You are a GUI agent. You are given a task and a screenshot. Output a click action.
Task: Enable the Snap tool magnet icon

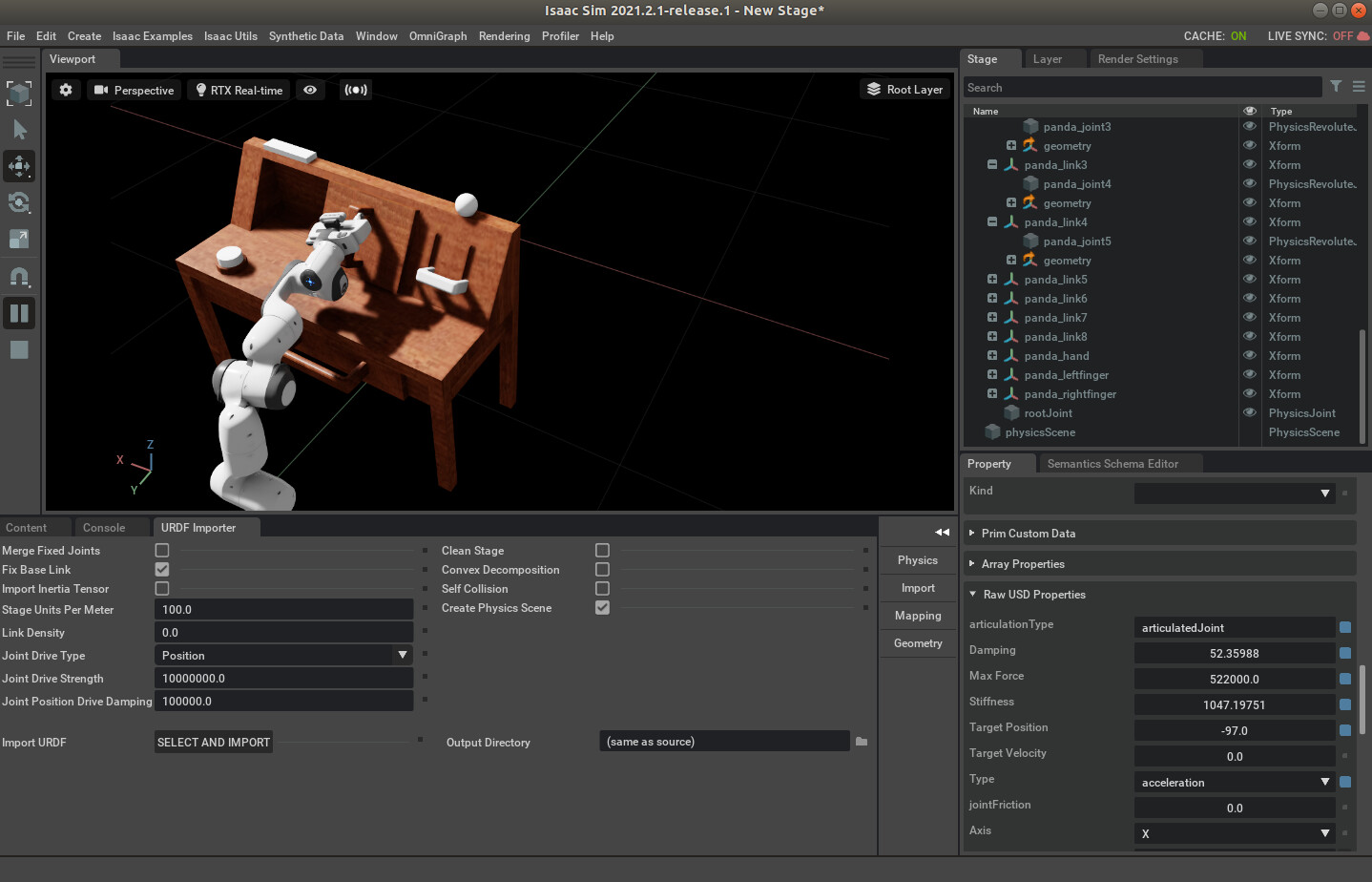click(19, 276)
